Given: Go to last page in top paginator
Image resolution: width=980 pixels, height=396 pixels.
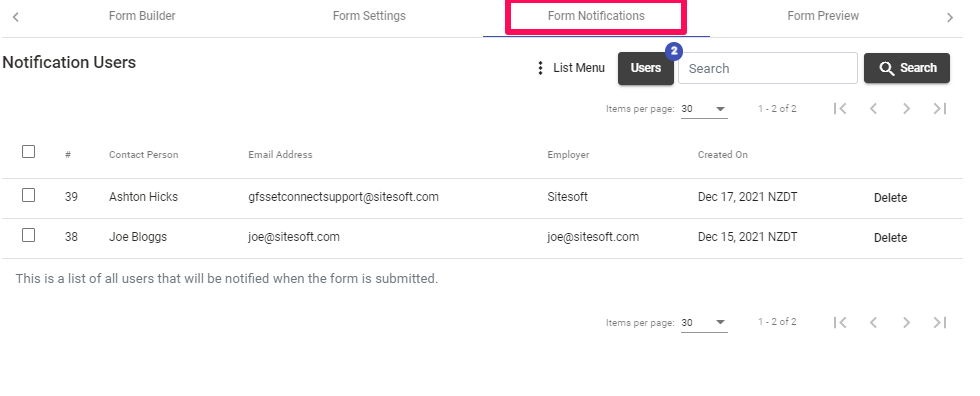Looking at the screenshot, I should point(939,109).
